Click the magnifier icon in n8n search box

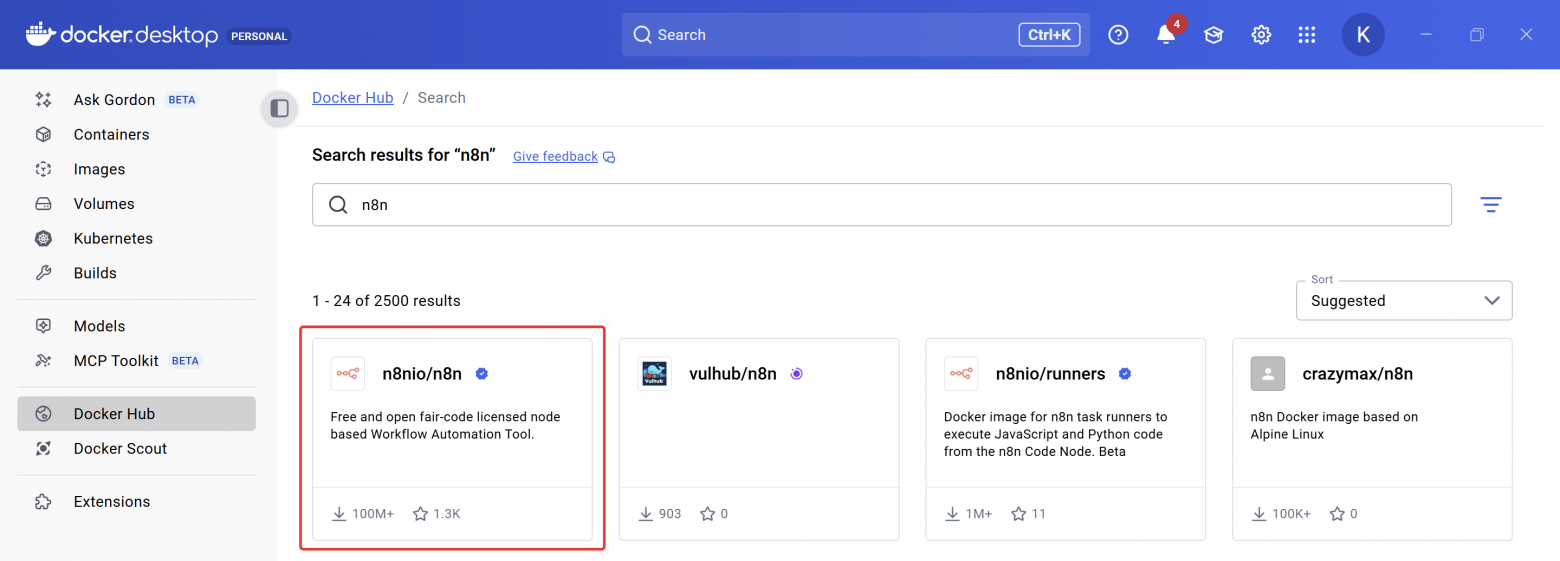pyautogui.click(x=338, y=205)
